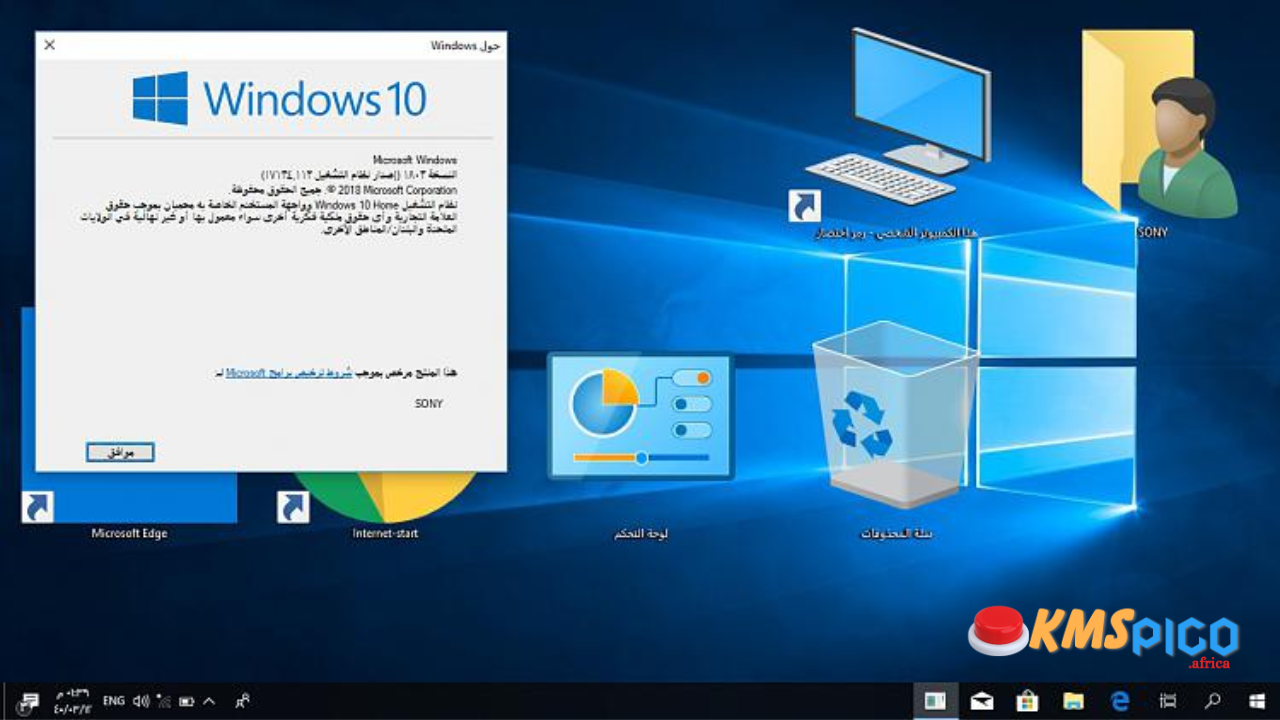Open the Microsoft software license terms link
The height and width of the screenshot is (720, 1280).
[289, 373]
